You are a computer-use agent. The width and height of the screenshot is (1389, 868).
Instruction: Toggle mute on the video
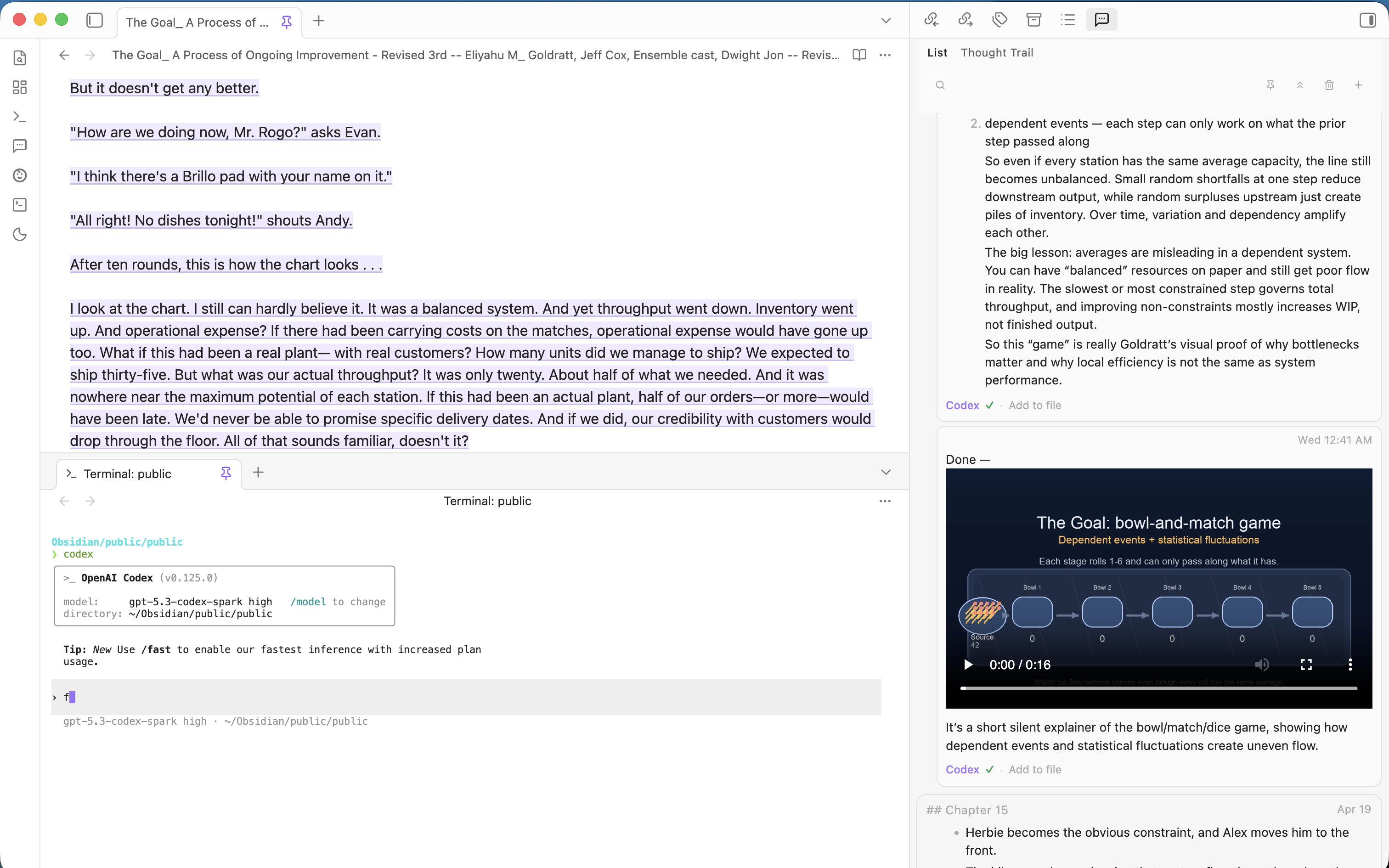coord(1262,665)
